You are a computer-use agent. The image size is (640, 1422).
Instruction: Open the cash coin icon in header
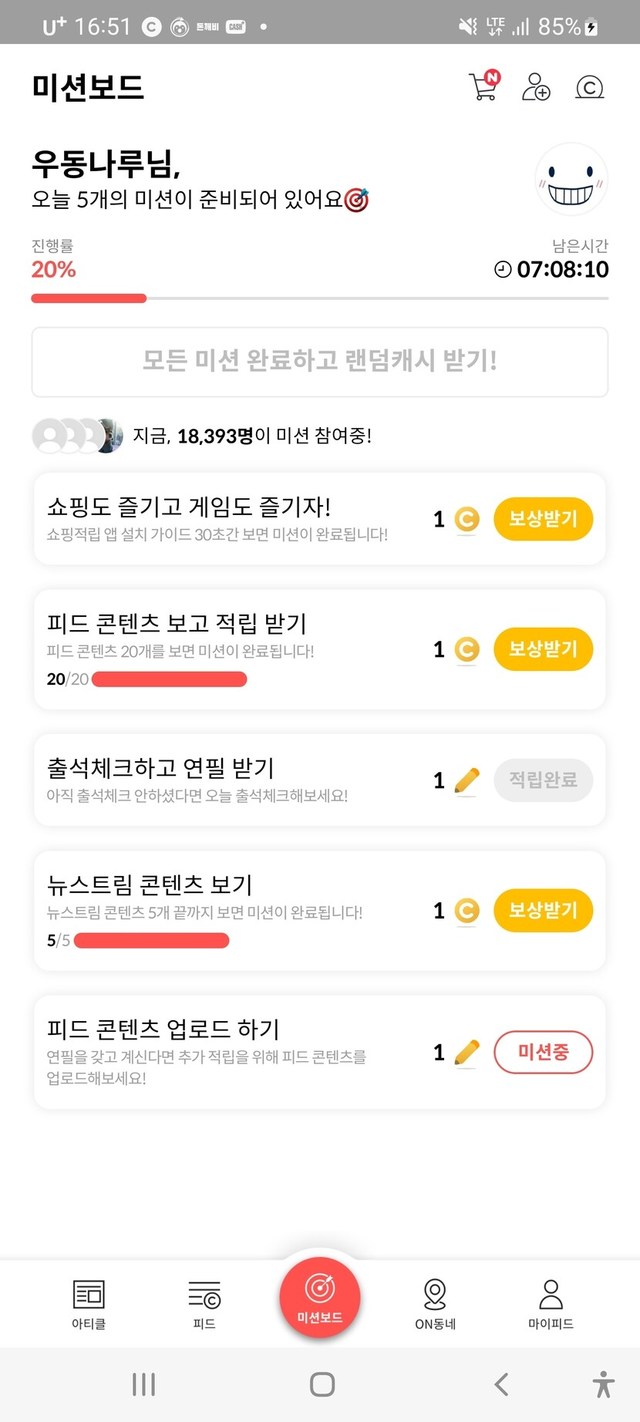pos(590,88)
